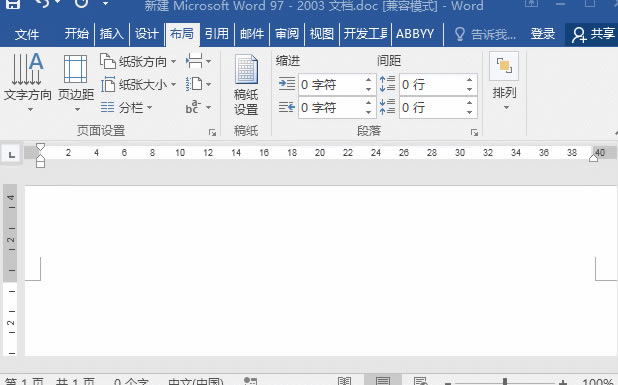Open the 开发工具 ribbon tab
The height and width of the screenshot is (385, 618).
365,34
